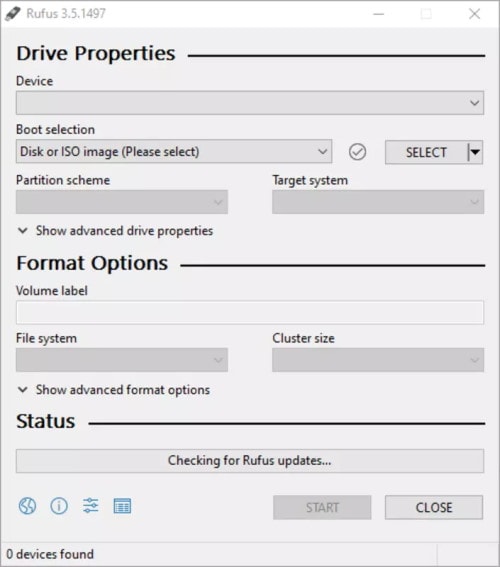The image size is (500, 567).
Task: Open the File system dropdown
Action: [x=122, y=360]
